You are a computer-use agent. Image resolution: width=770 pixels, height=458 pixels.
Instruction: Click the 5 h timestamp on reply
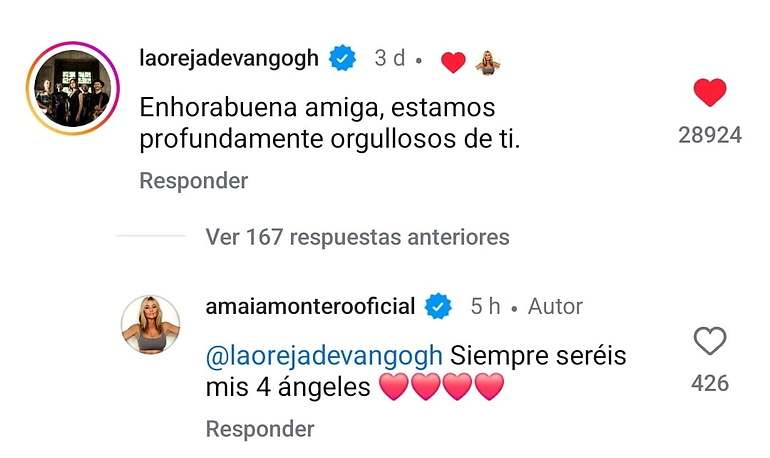coord(485,306)
